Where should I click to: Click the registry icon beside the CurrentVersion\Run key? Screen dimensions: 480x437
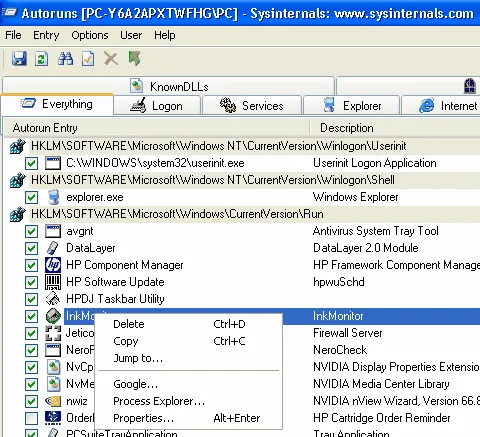[18, 214]
